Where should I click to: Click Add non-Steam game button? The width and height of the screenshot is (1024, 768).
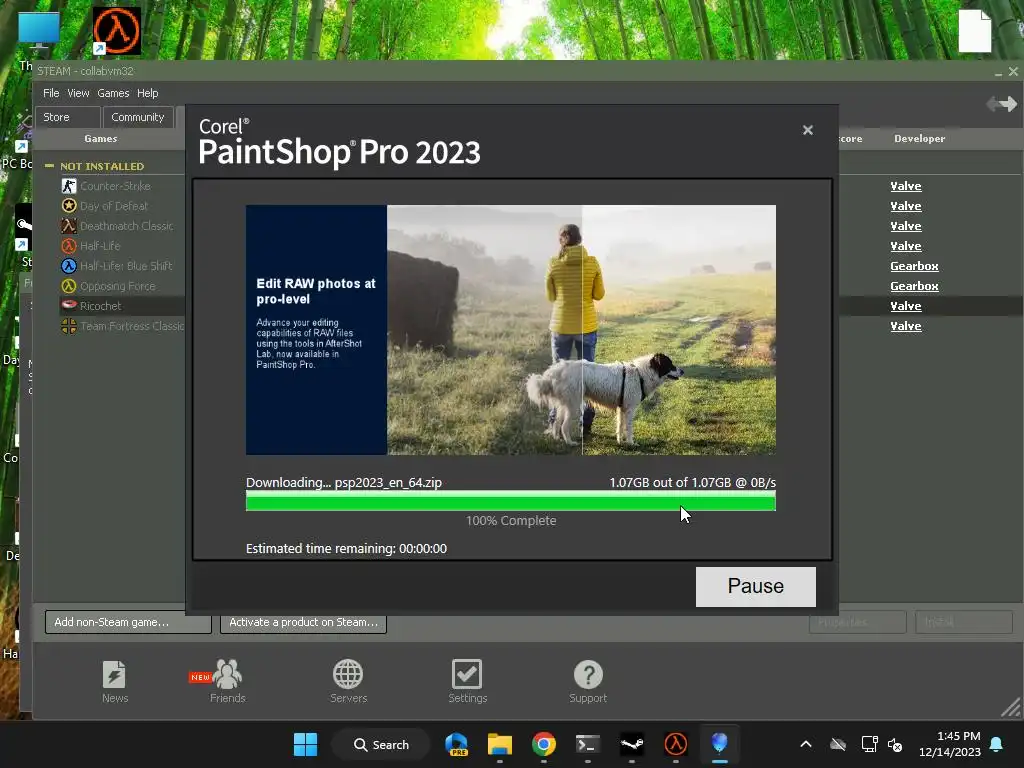click(128, 622)
